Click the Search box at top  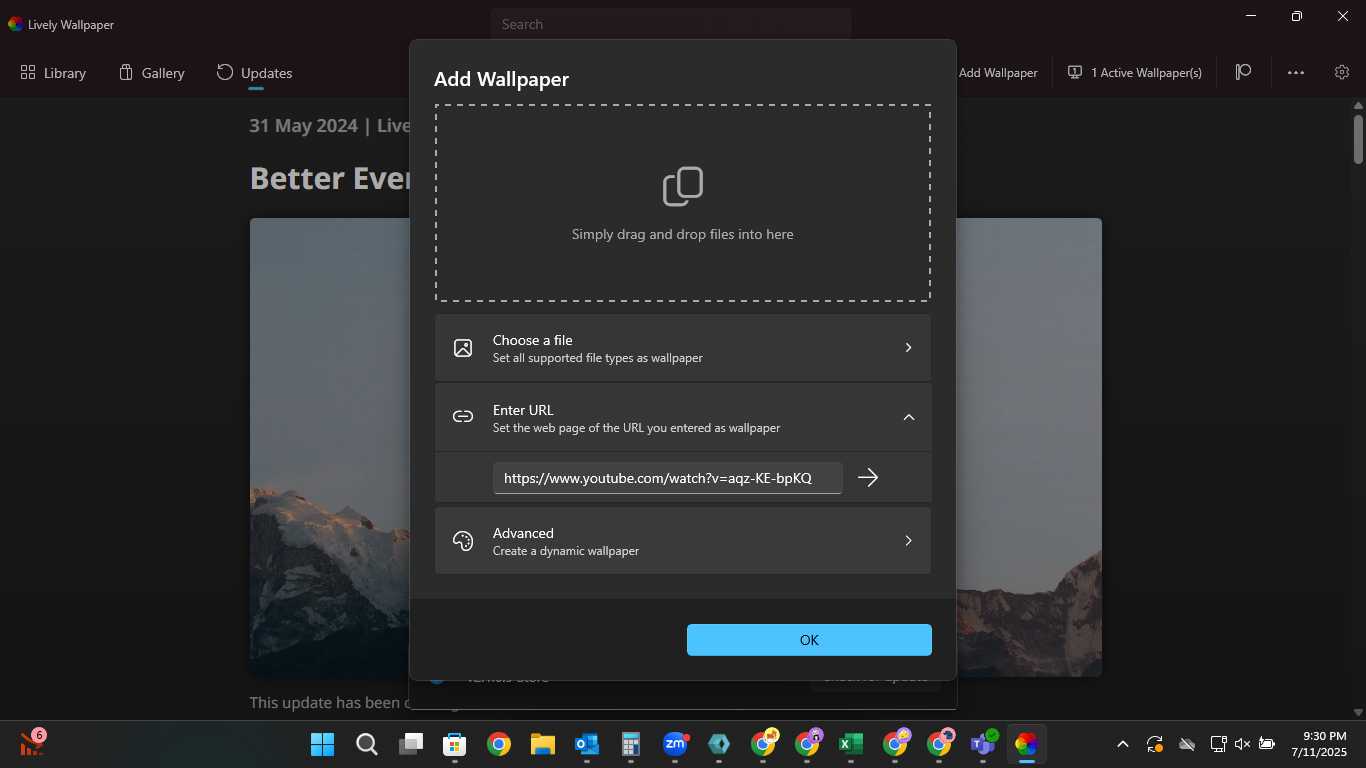(670, 24)
